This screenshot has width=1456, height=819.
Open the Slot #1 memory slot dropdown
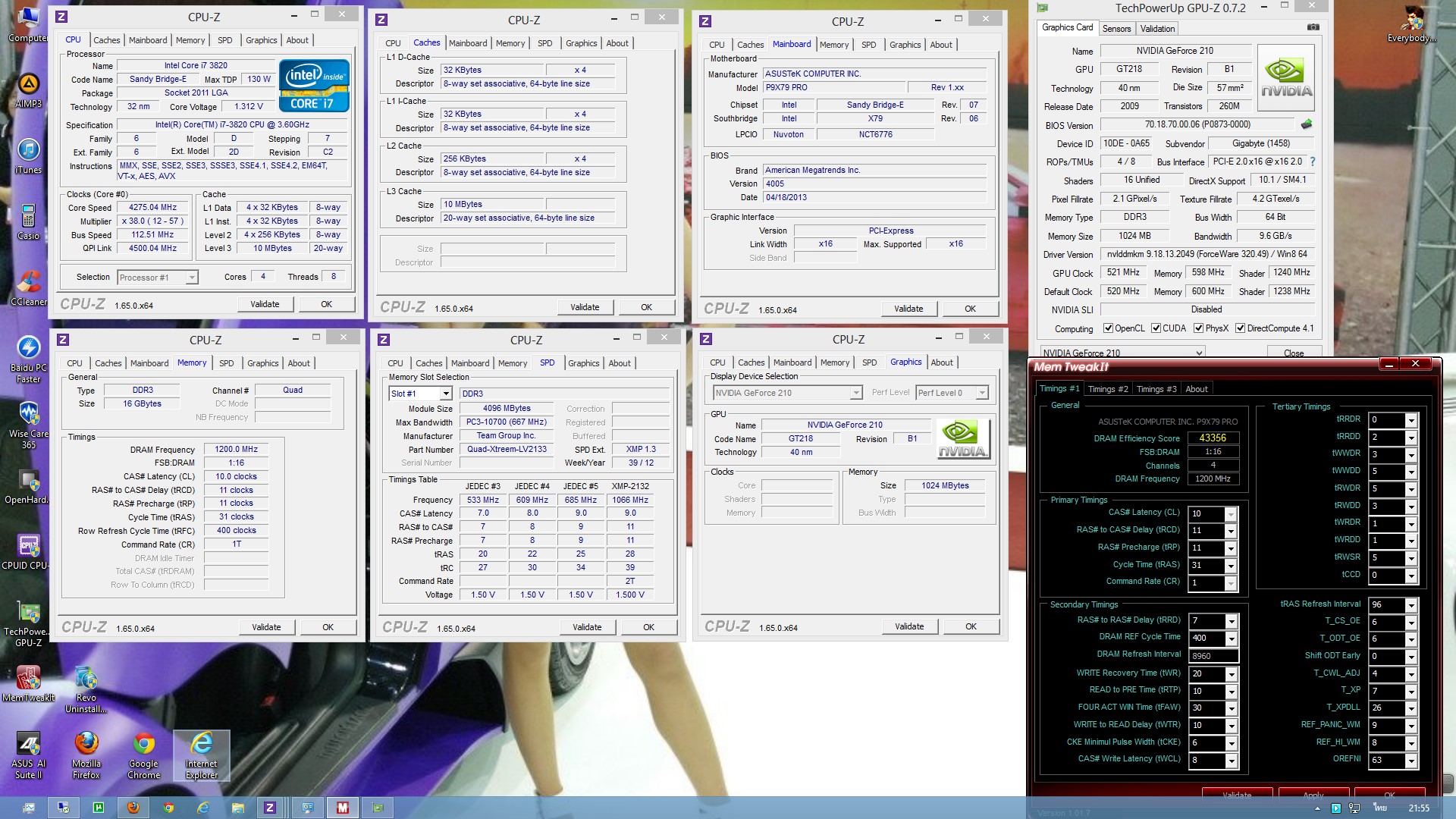click(446, 394)
